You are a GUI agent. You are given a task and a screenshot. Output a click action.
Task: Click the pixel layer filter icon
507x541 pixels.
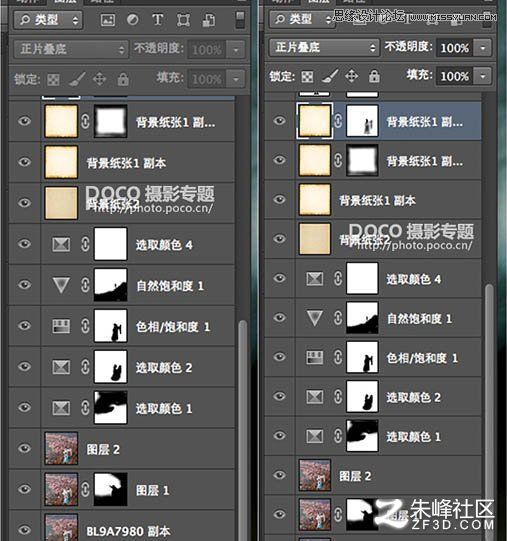click(108, 20)
